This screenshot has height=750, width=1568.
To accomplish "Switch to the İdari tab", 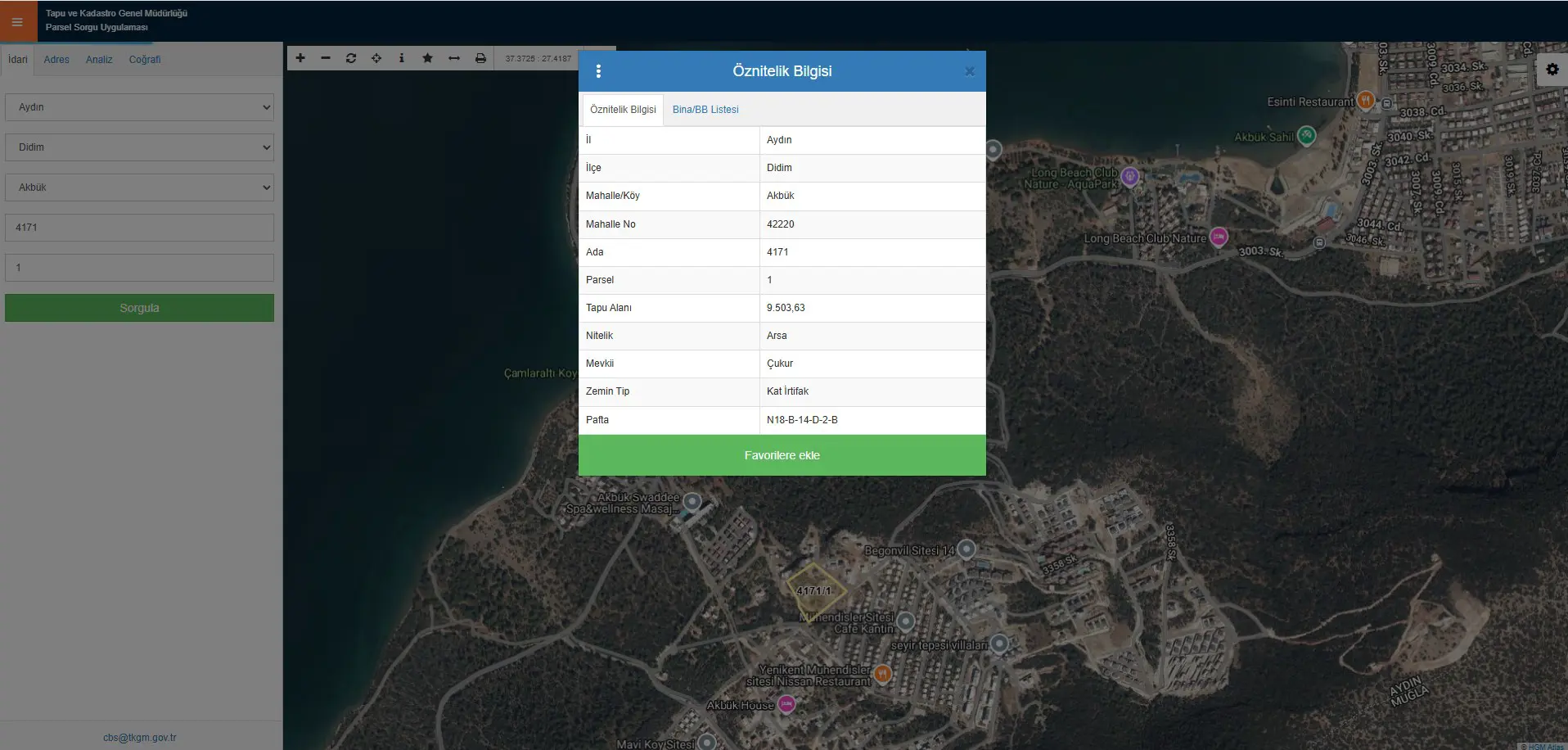I will coord(18,60).
